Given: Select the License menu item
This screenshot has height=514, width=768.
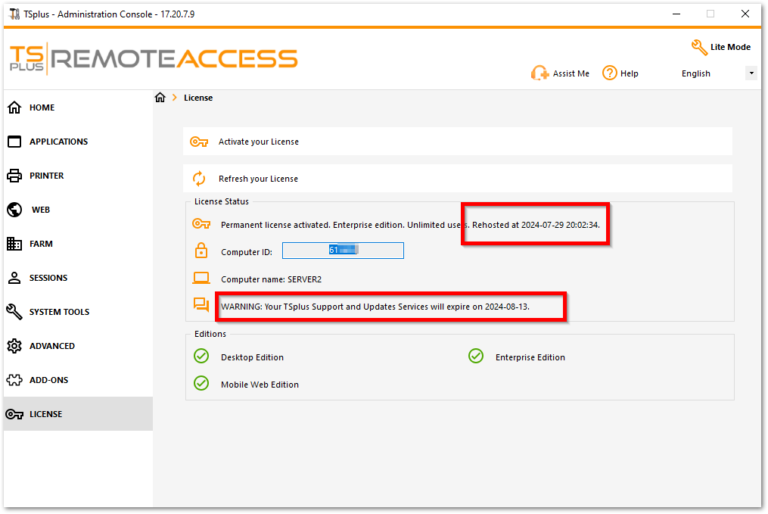Looking at the screenshot, I should point(45,414).
